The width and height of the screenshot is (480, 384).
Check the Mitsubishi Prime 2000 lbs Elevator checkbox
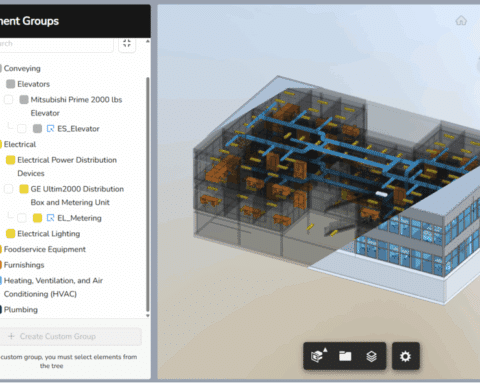click(8, 99)
